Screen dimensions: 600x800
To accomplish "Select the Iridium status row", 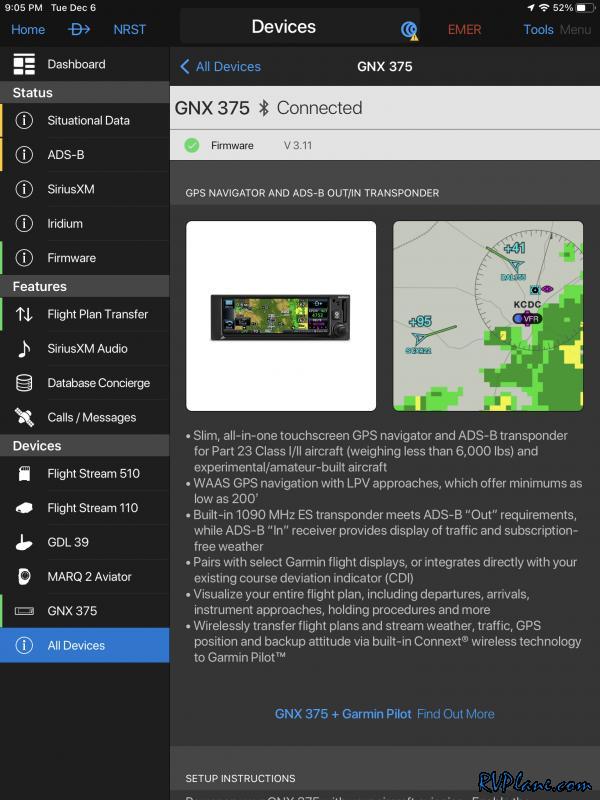I will coord(85,223).
